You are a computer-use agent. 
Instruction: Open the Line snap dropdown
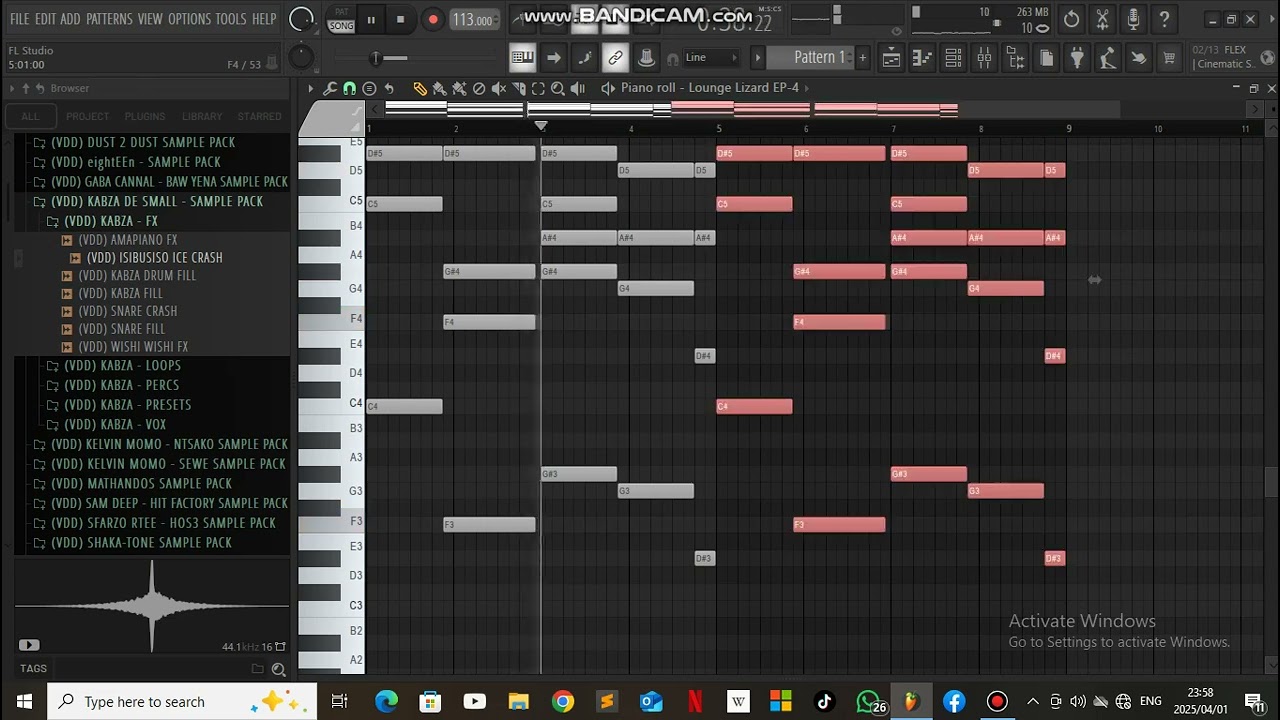click(711, 57)
